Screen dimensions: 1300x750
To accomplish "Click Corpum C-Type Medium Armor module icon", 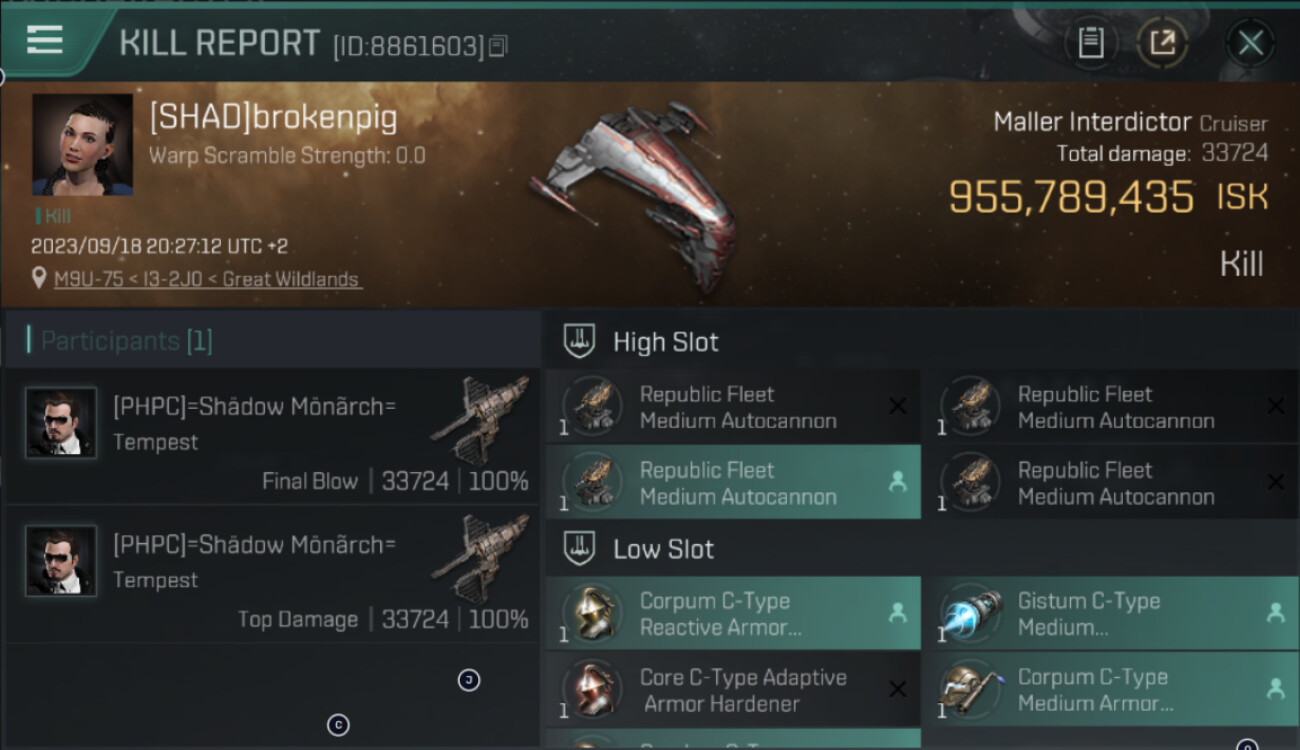I will point(971,690).
